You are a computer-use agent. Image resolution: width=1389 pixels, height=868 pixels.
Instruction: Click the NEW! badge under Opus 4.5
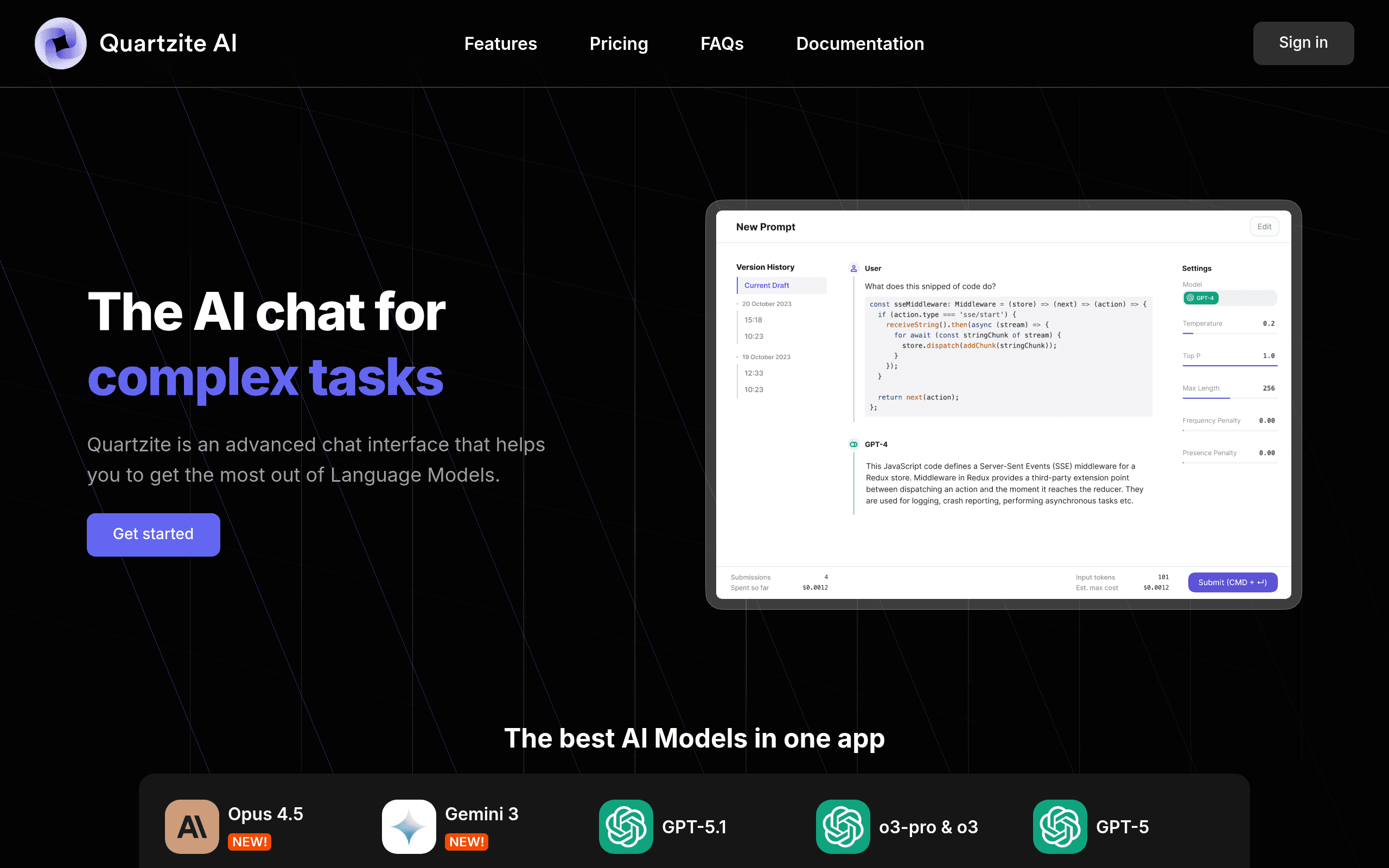[x=250, y=841]
